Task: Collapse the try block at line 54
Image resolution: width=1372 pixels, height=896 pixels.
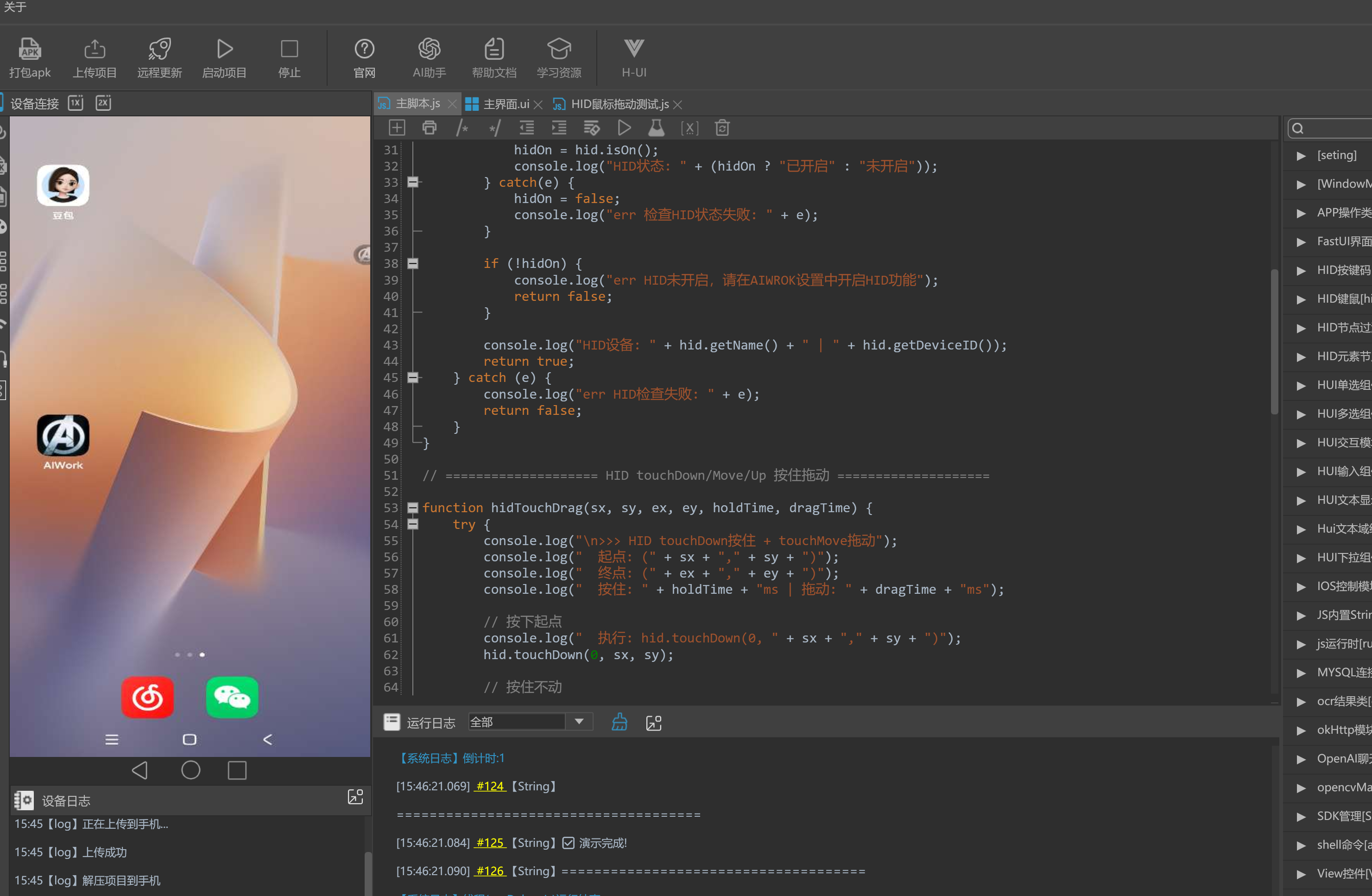Action: [413, 524]
